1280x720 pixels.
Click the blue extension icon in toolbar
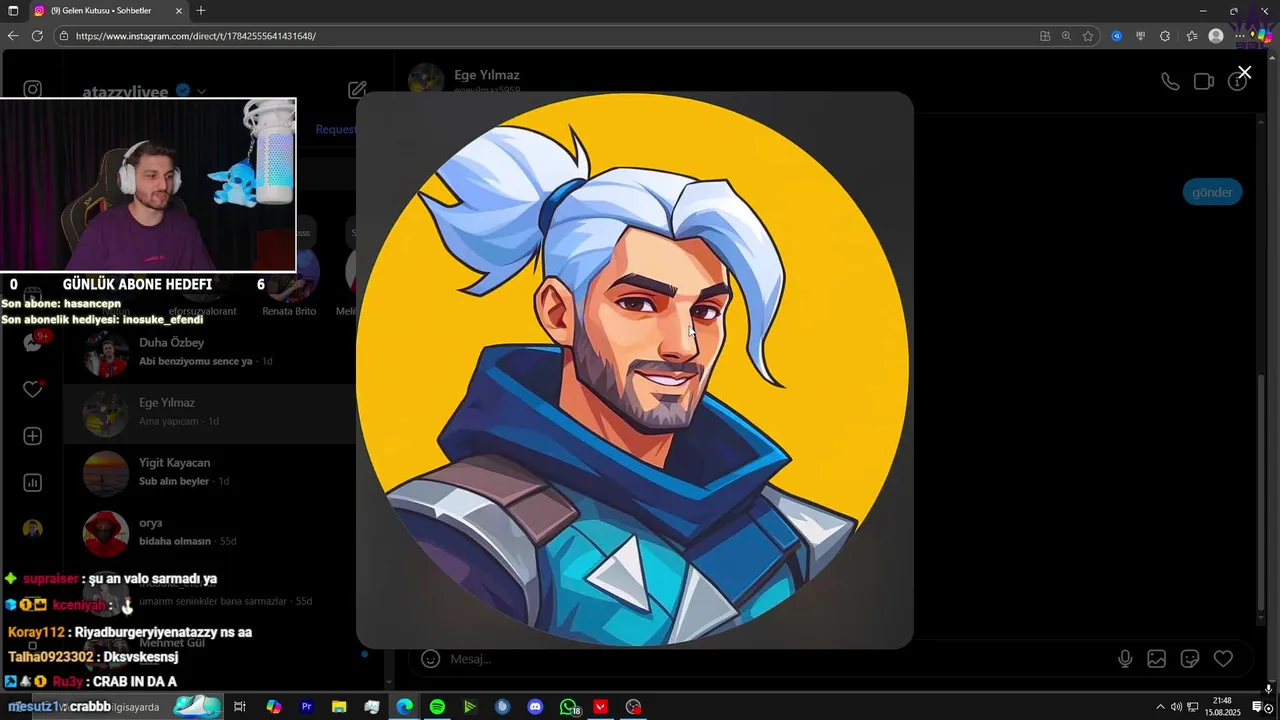[x=1117, y=36]
